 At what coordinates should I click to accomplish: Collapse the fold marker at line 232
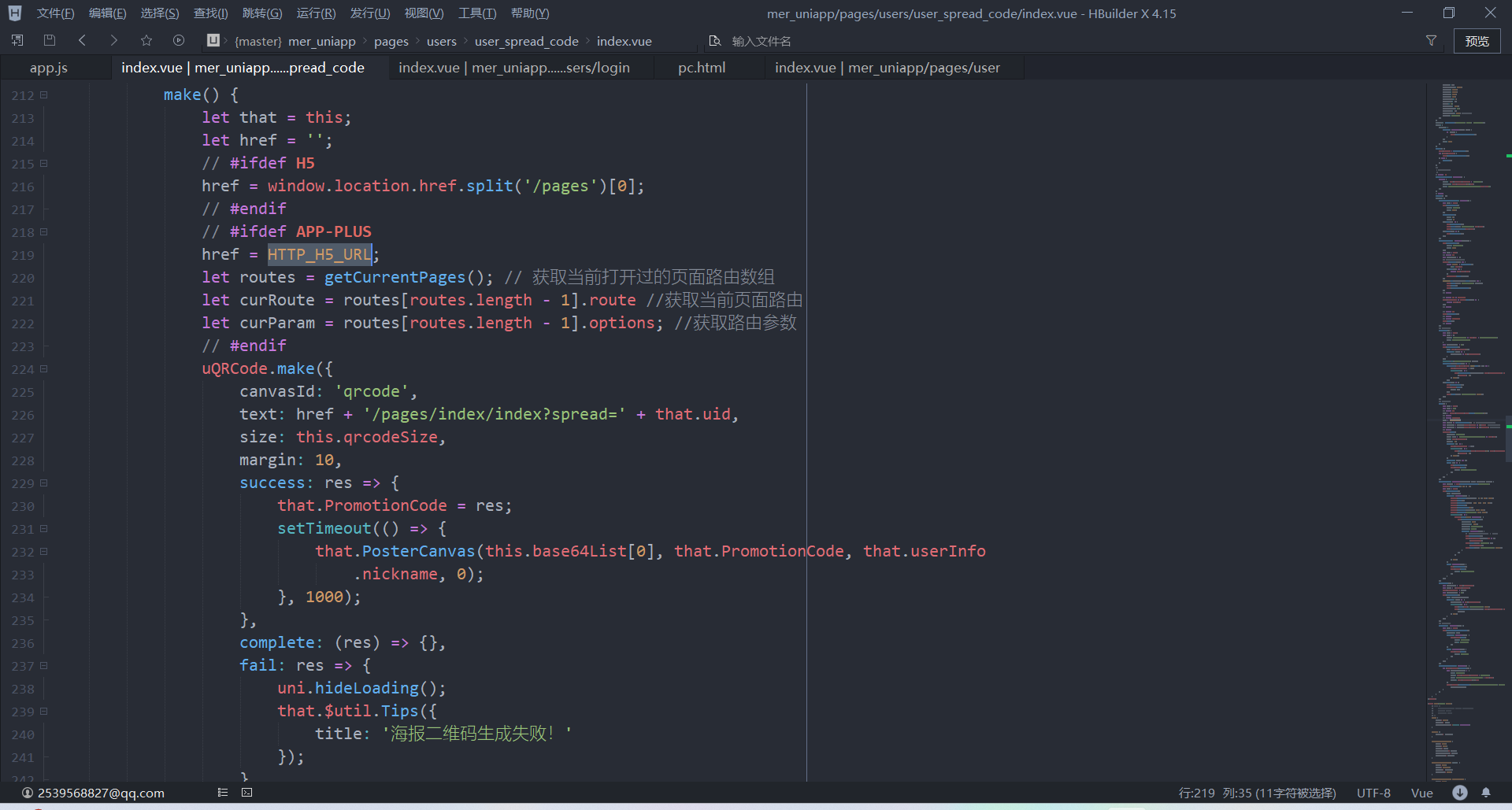click(x=44, y=551)
